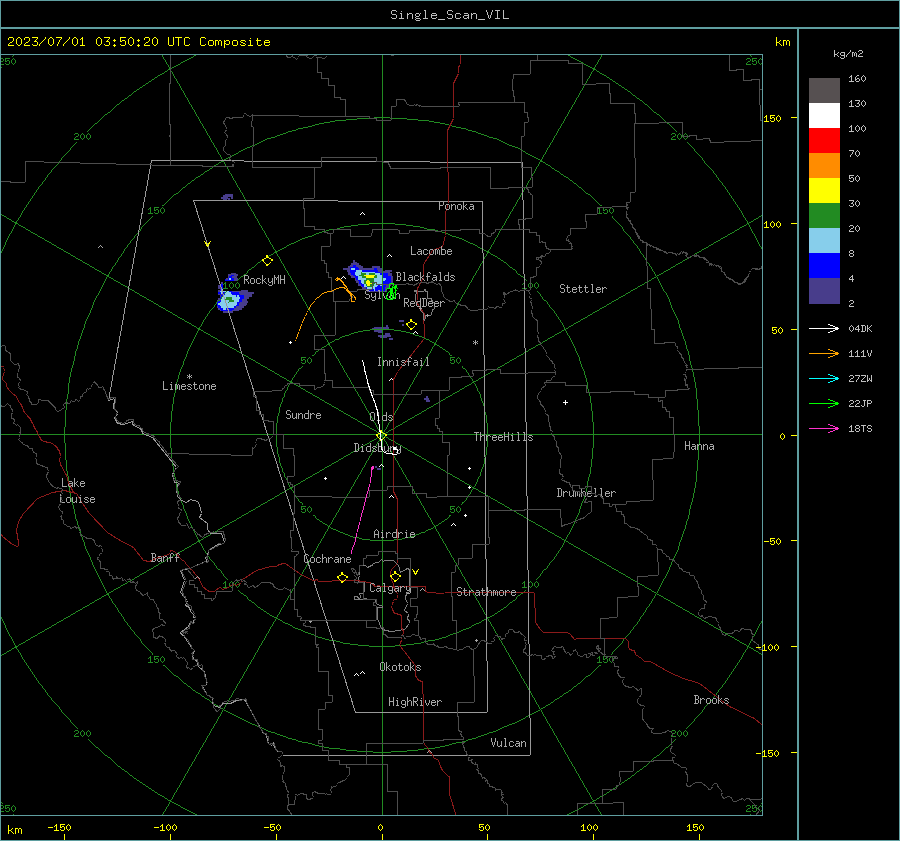Click the red 100 kg/m2 color swatch
This screenshot has width=900, height=841.
pyautogui.click(x=824, y=141)
